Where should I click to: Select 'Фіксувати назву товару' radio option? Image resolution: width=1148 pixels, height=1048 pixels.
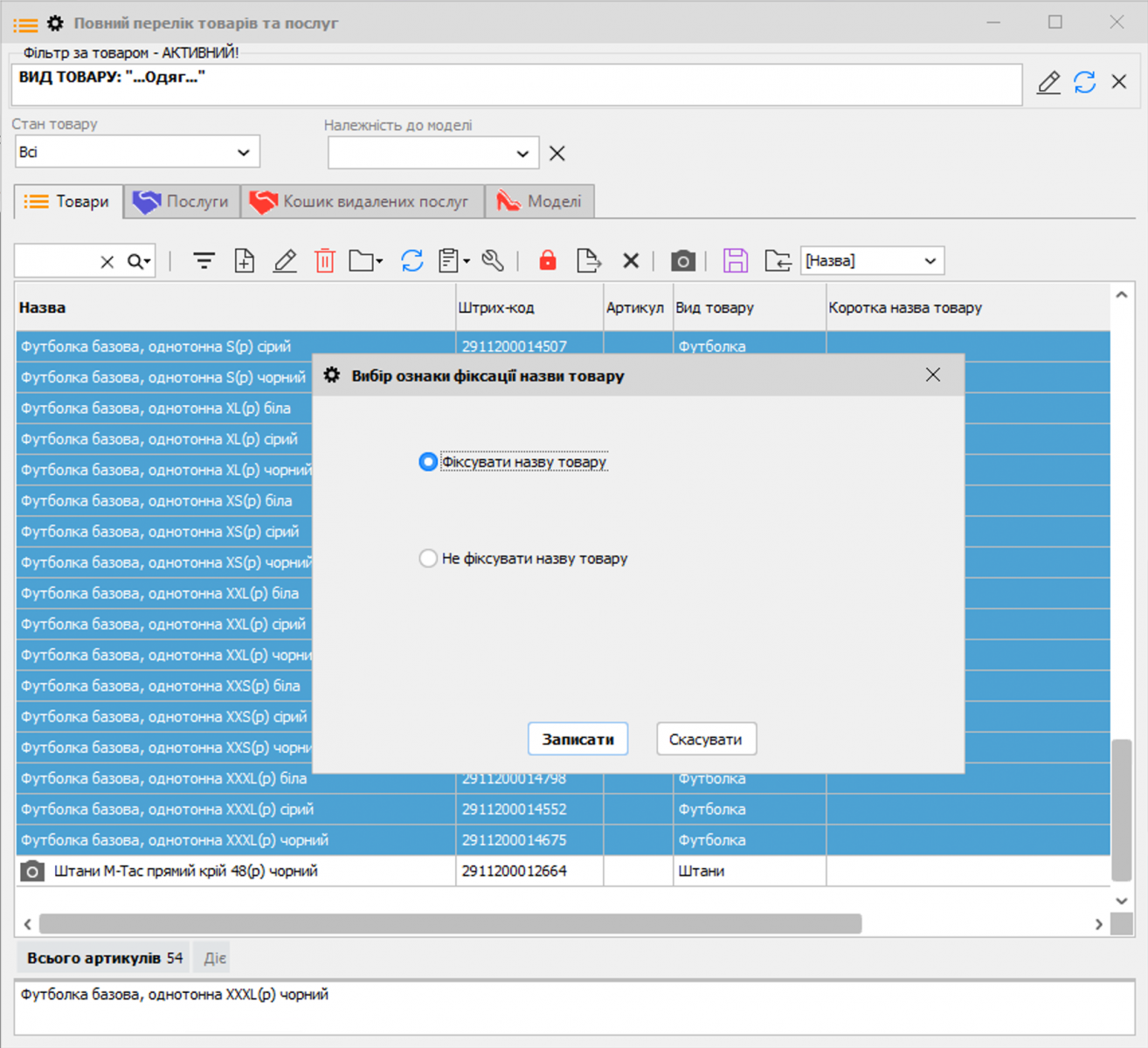(428, 462)
